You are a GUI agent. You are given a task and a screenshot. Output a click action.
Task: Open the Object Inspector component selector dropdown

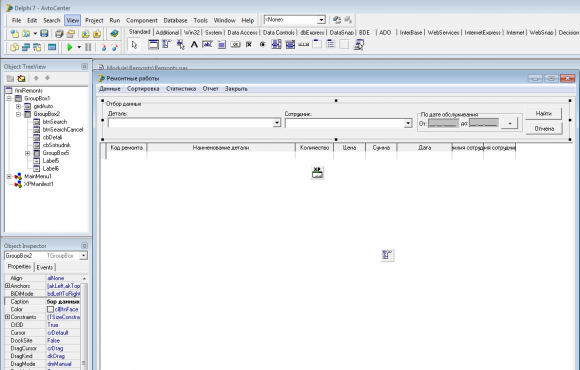click(x=84, y=256)
